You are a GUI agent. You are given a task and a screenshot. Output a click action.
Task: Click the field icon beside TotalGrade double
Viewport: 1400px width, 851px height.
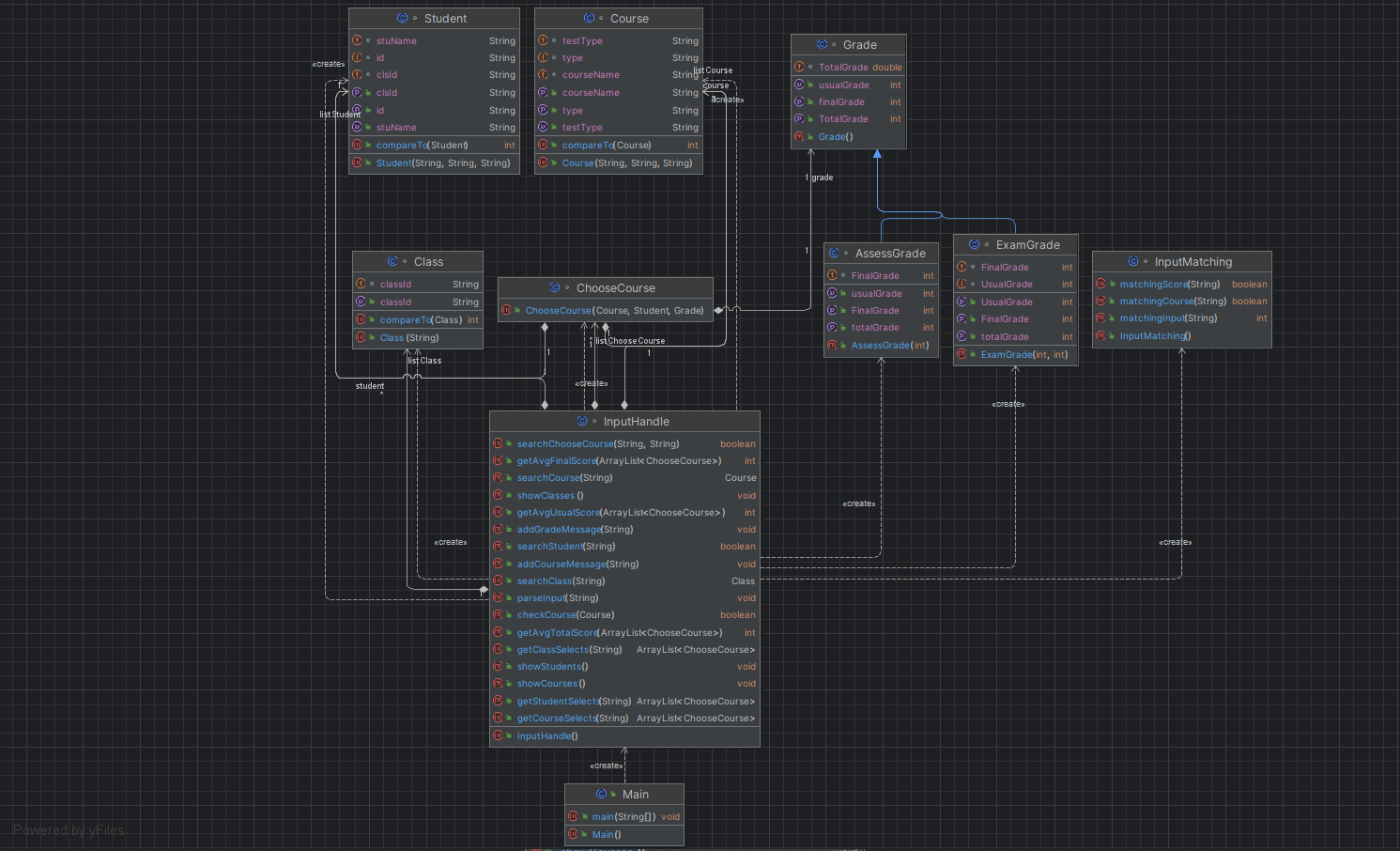(799, 67)
